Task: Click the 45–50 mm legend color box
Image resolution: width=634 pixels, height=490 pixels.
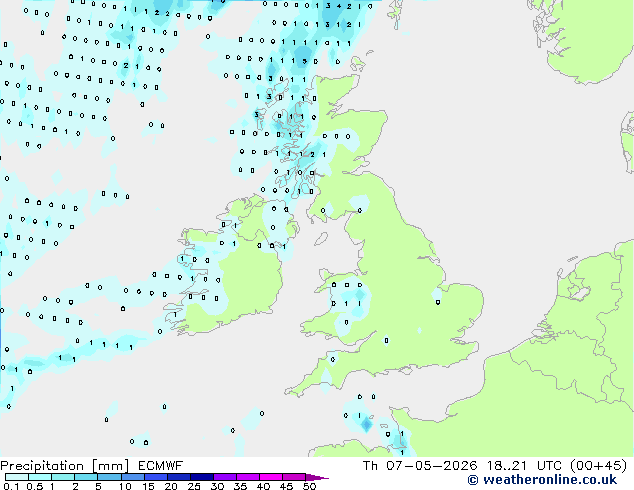Action: [x=294, y=477]
